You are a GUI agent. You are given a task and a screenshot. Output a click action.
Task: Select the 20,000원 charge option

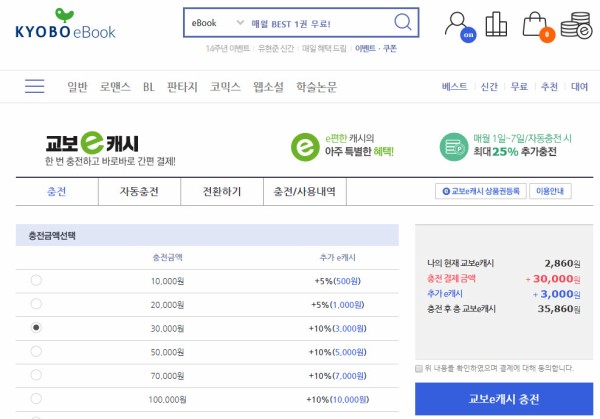pyautogui.click(x=36, y=304)
